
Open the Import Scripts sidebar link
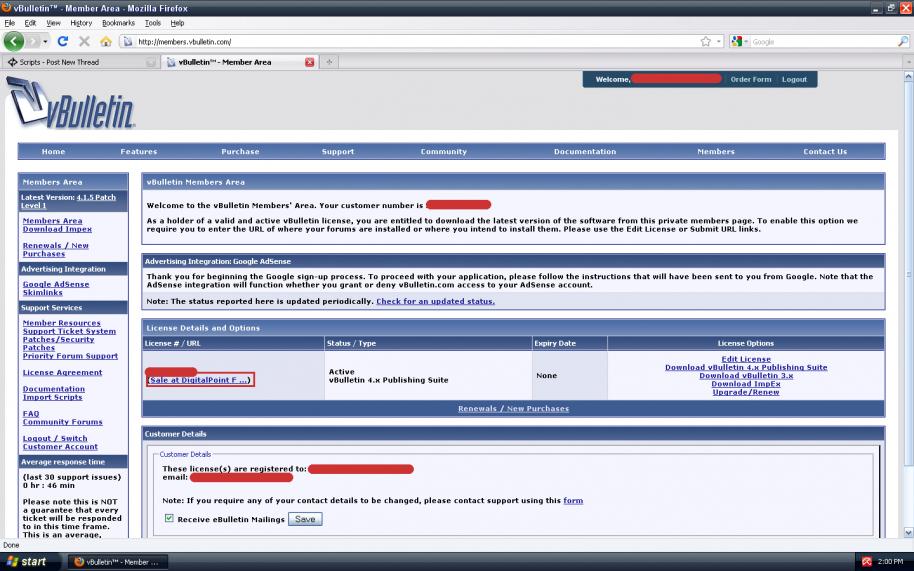tap(52, 397)
